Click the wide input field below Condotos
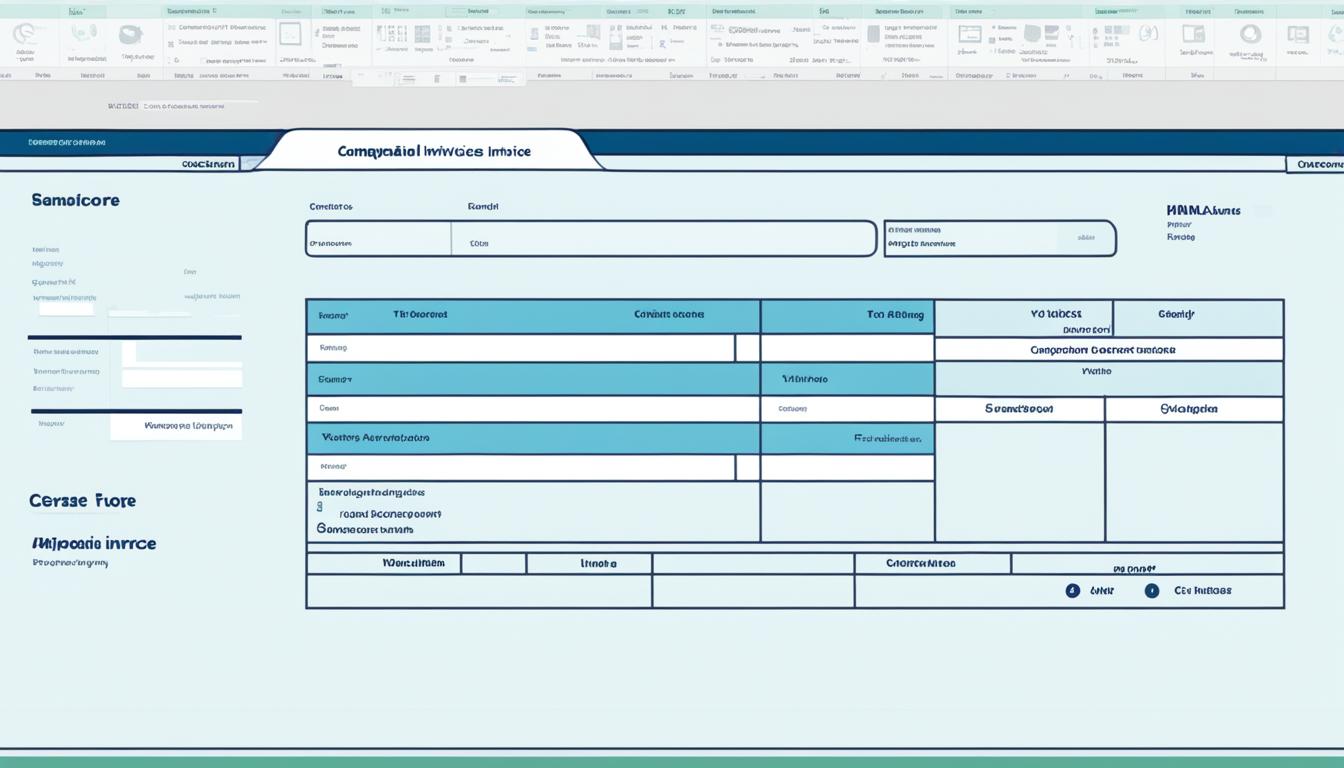Screen dimensions: 1344x768 [591, 239]
